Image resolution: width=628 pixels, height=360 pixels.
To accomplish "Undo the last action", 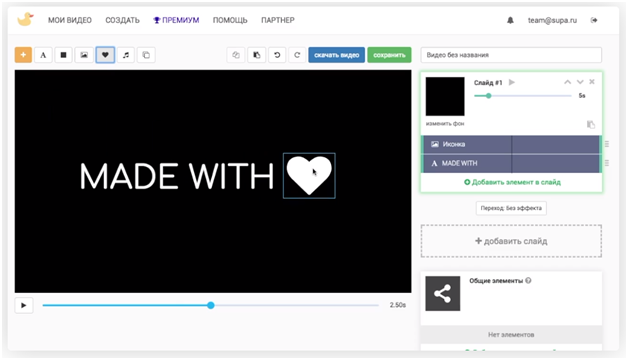I will pyautogui.click(x=277, y=55).
